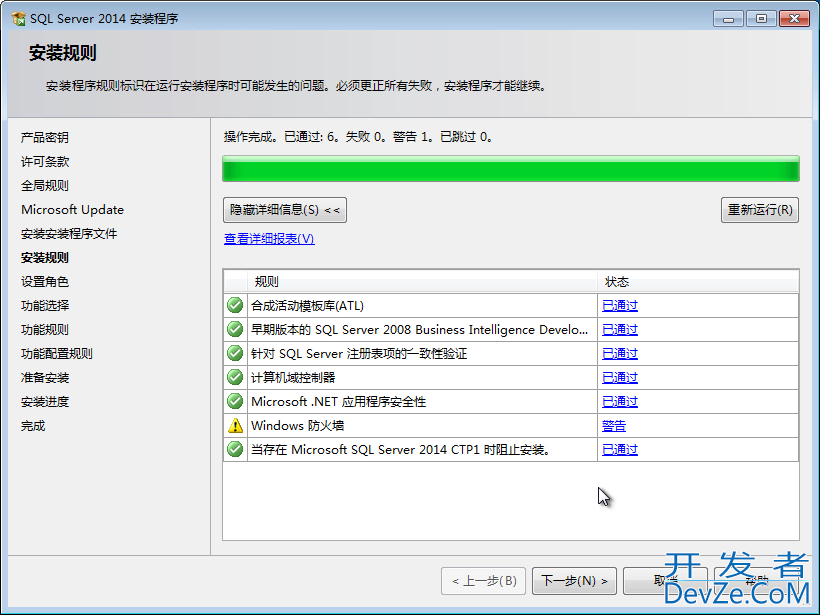Viewport: 820px width, 615px height.
Task: Click green check icon for 计算机域控制器
Action: [235, 377]
